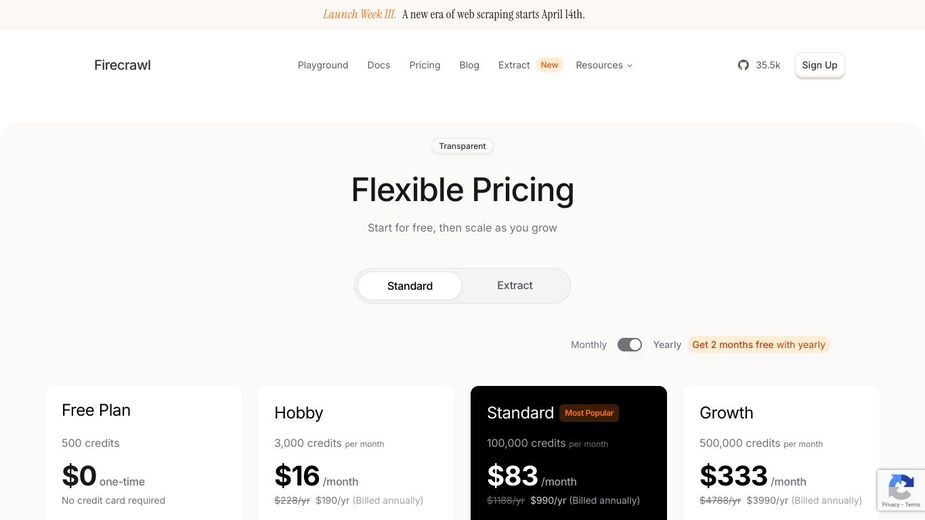Screen dimensions: 925x520
Task: Select the Hobby plan card
Action: point(356,453)
